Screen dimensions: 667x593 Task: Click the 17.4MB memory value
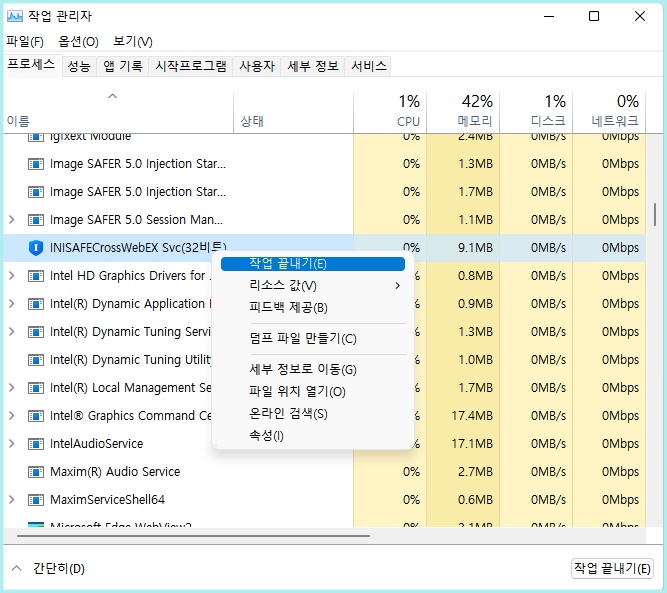[x=472, y=416]
